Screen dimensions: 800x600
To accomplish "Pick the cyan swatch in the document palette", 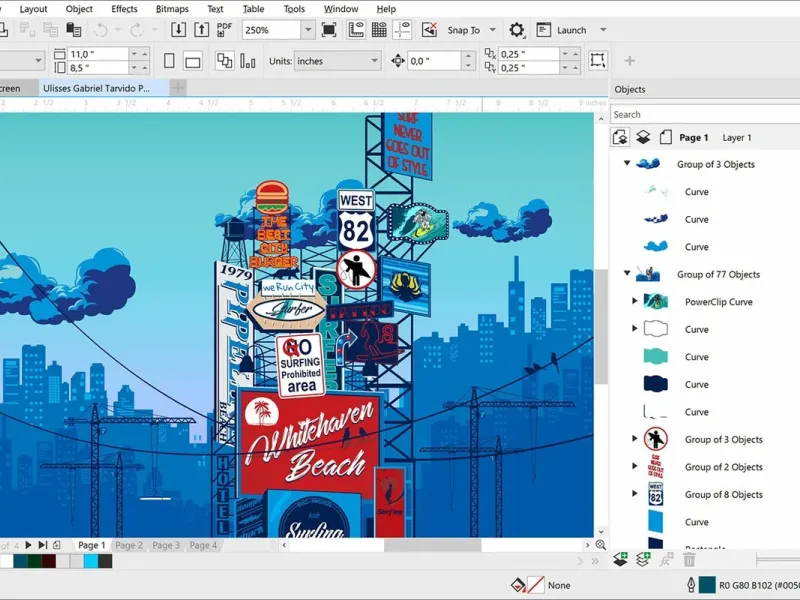I will 91,562.
